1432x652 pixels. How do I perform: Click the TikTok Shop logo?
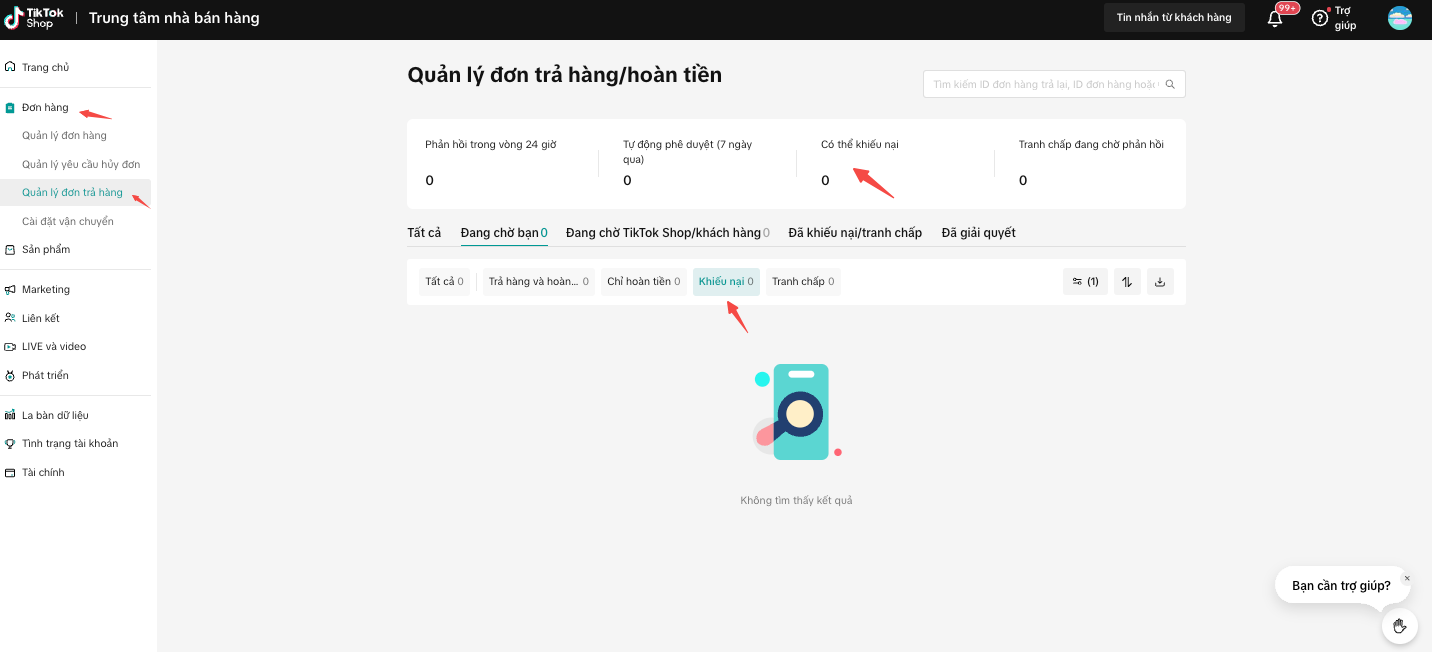[34, 17]
